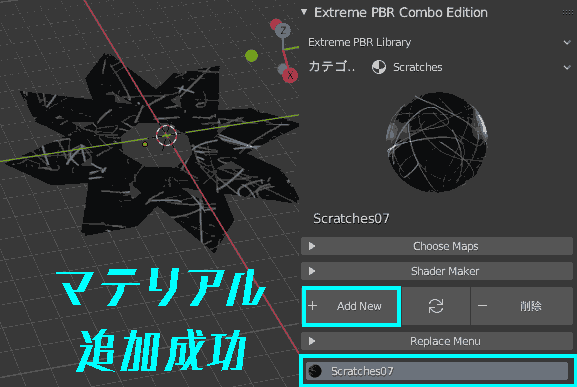This screenshot has height=387, width=577.
Task: Expand the Shader Maker section
Action: pyautogui.click(x=437, y=271)
